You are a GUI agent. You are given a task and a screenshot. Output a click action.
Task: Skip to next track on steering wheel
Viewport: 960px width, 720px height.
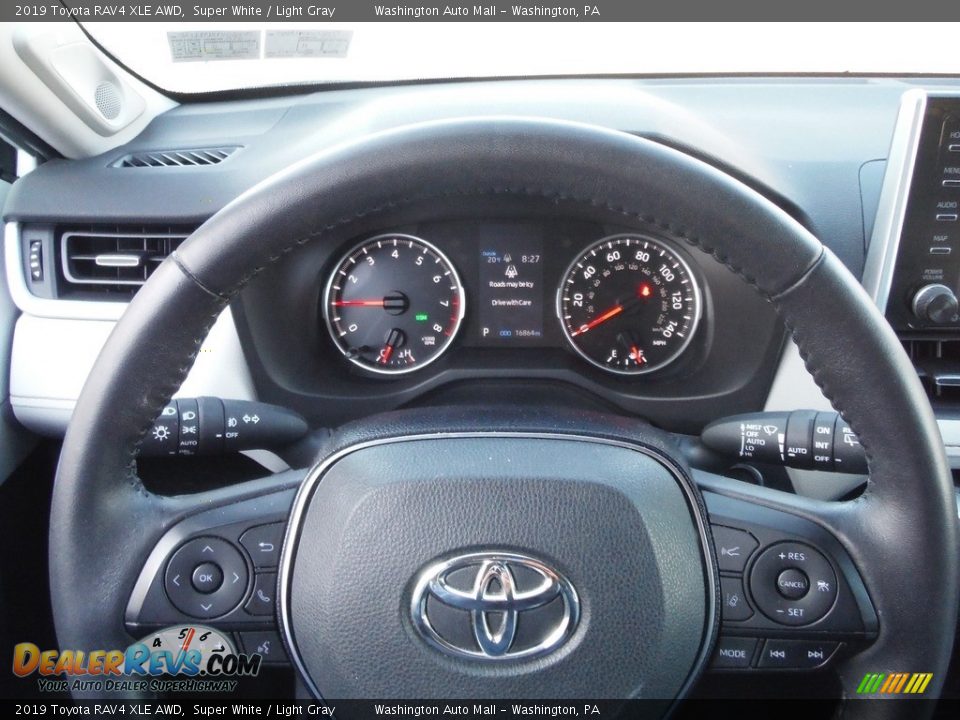pyautogui.click(x=815, y=654)
